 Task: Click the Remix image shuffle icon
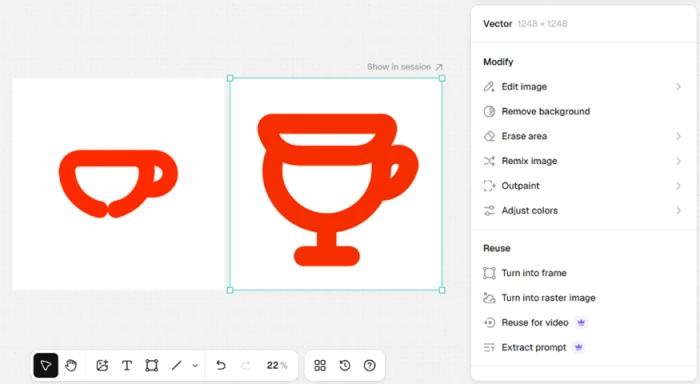[489, 161]
